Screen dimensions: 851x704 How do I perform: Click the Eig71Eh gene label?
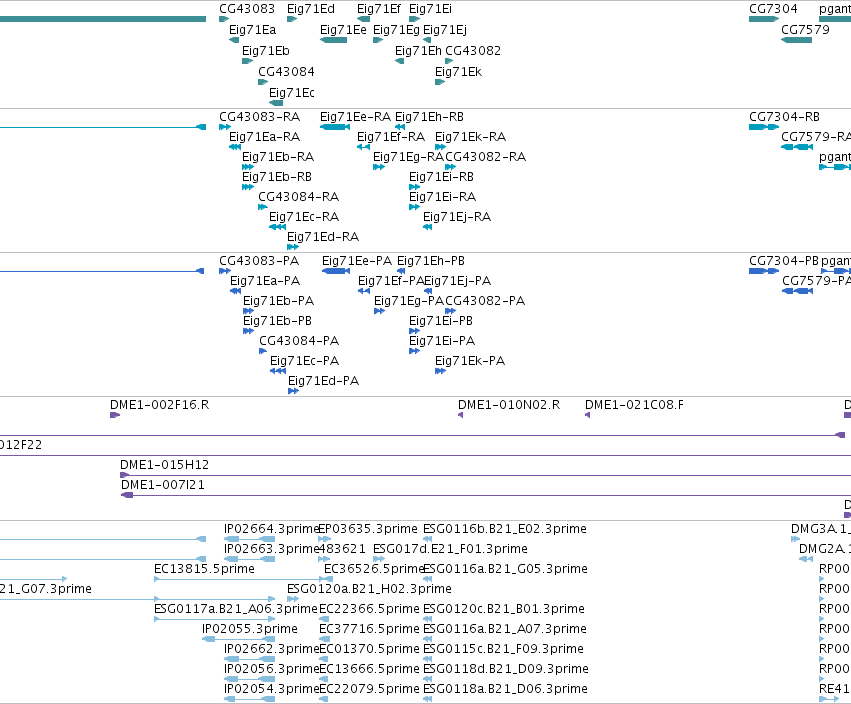pyautogui.click(x=418, y=51)
